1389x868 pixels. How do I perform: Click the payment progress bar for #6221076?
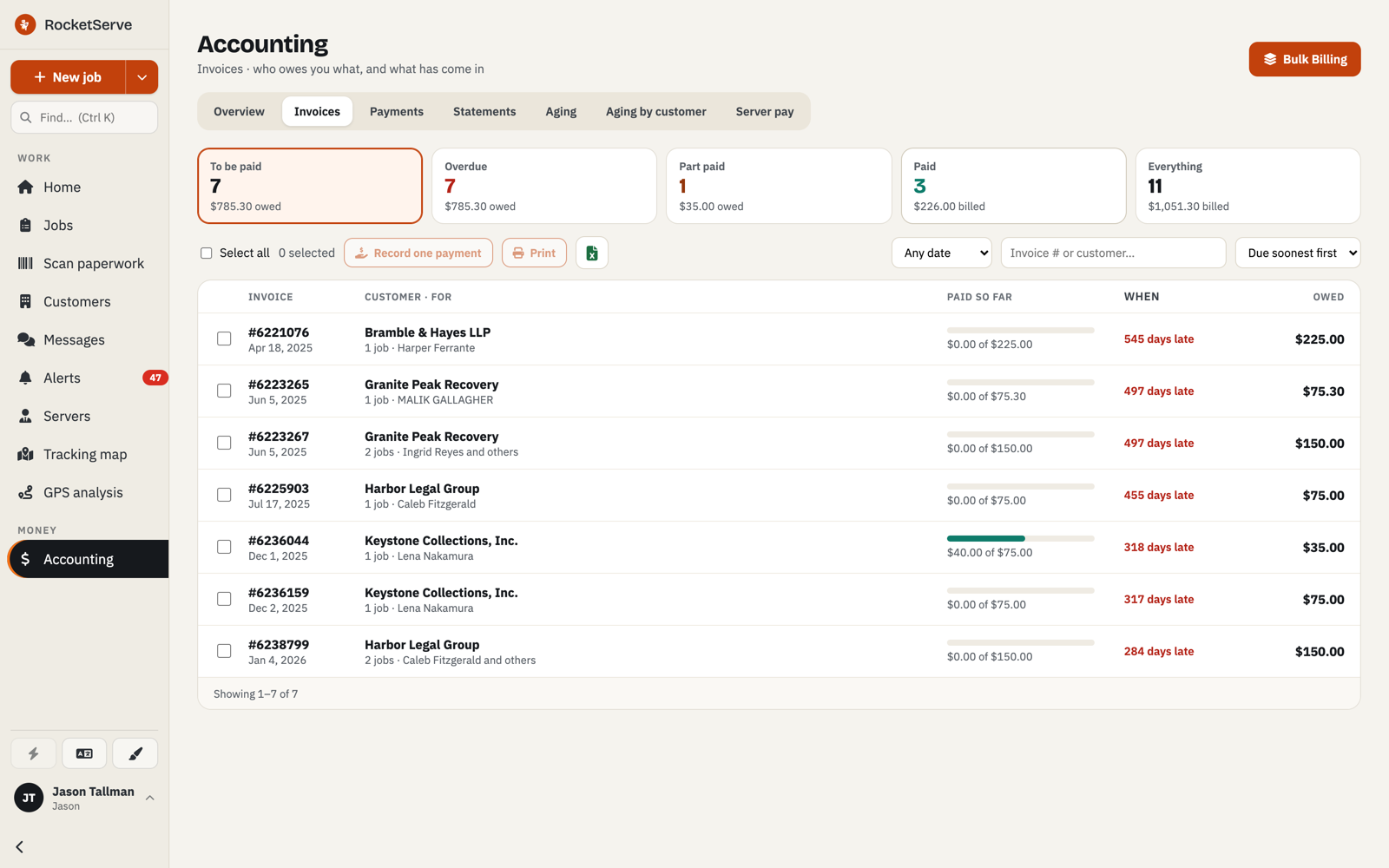coord(1021,330)
